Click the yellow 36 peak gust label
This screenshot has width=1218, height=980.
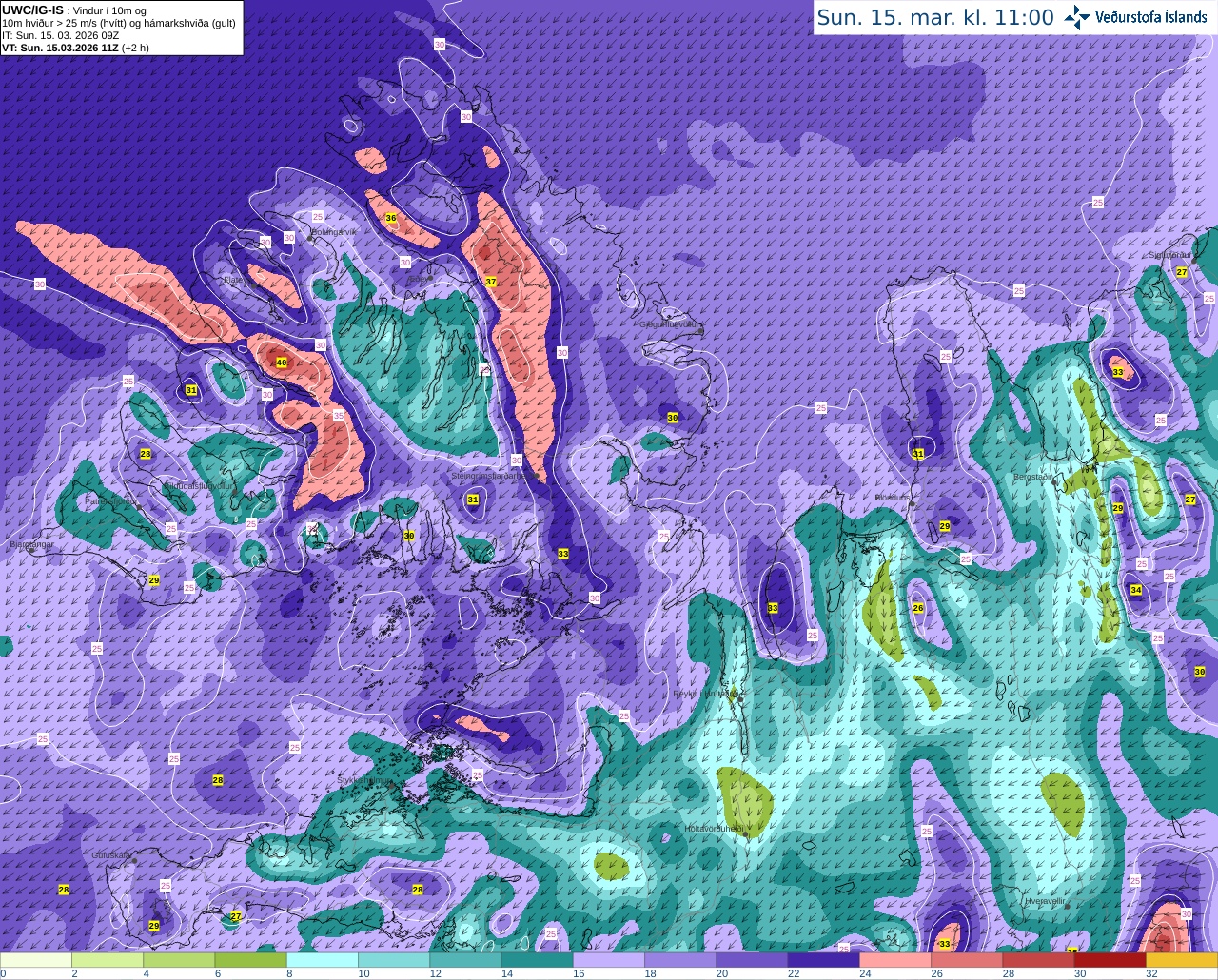click(x=390, y=218)
